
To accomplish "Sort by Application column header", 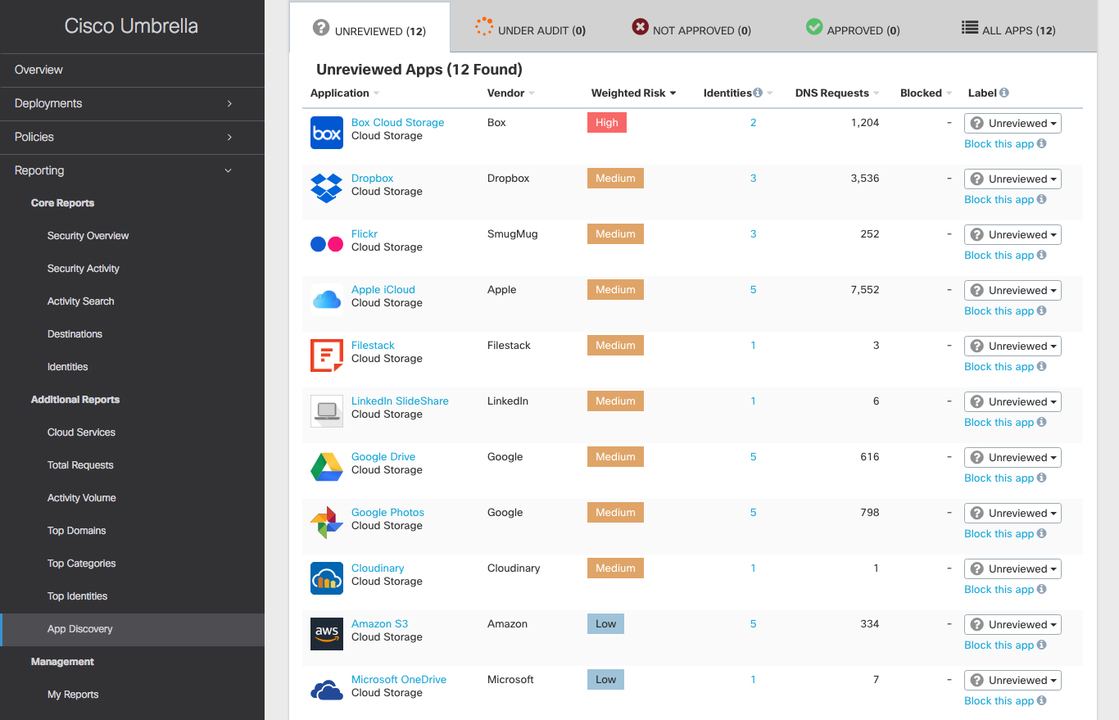I will pos(345,93).
